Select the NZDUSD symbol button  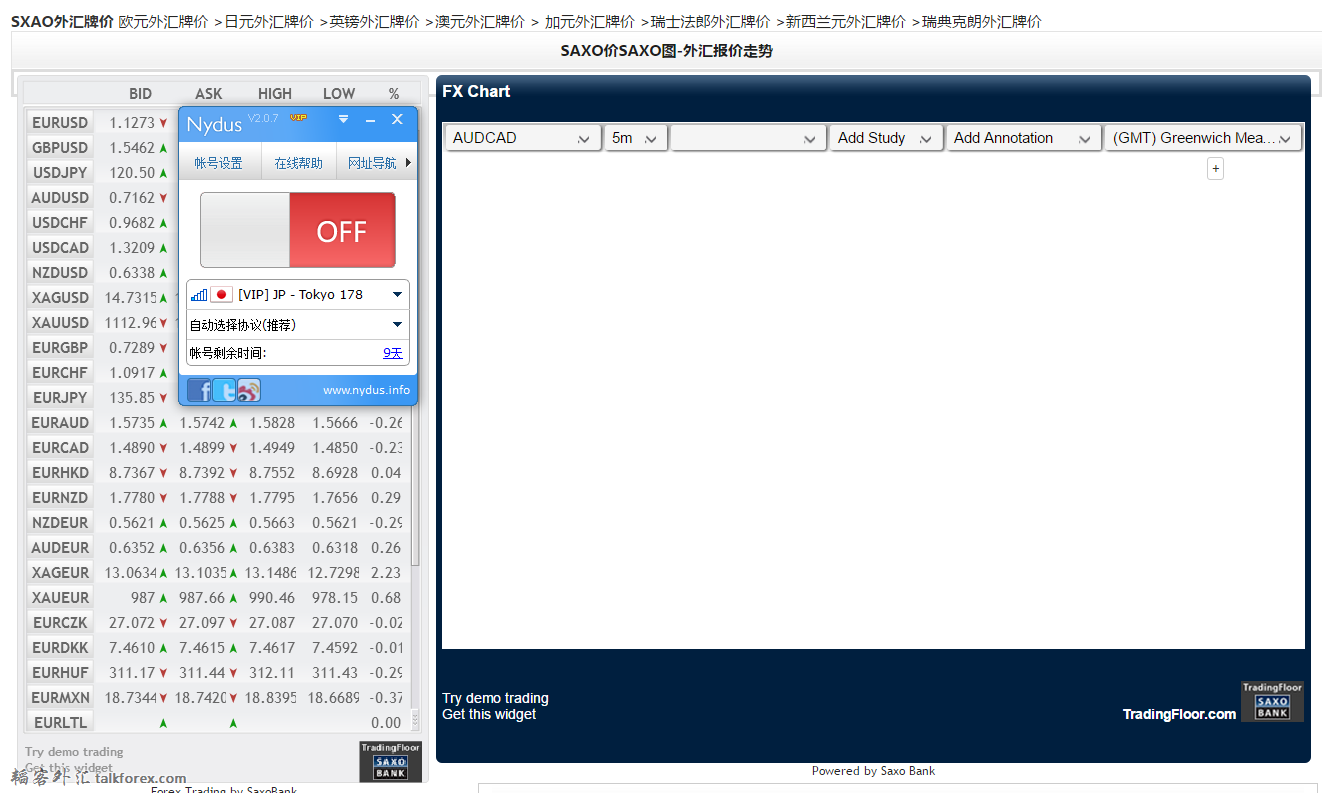[60, 272]
